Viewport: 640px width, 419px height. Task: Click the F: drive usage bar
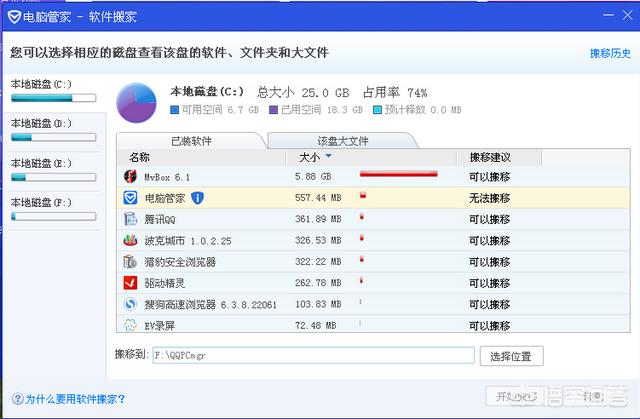(x=53, y=216)
